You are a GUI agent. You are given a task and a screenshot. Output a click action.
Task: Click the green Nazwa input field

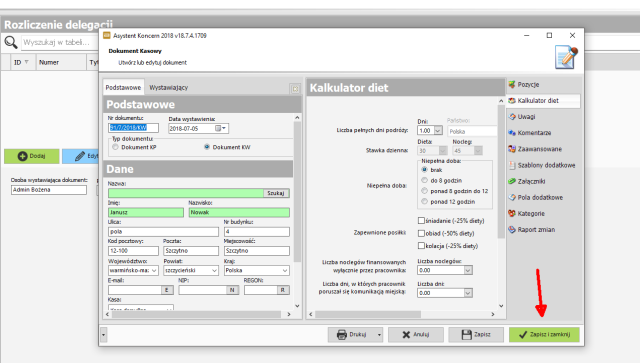186,193
